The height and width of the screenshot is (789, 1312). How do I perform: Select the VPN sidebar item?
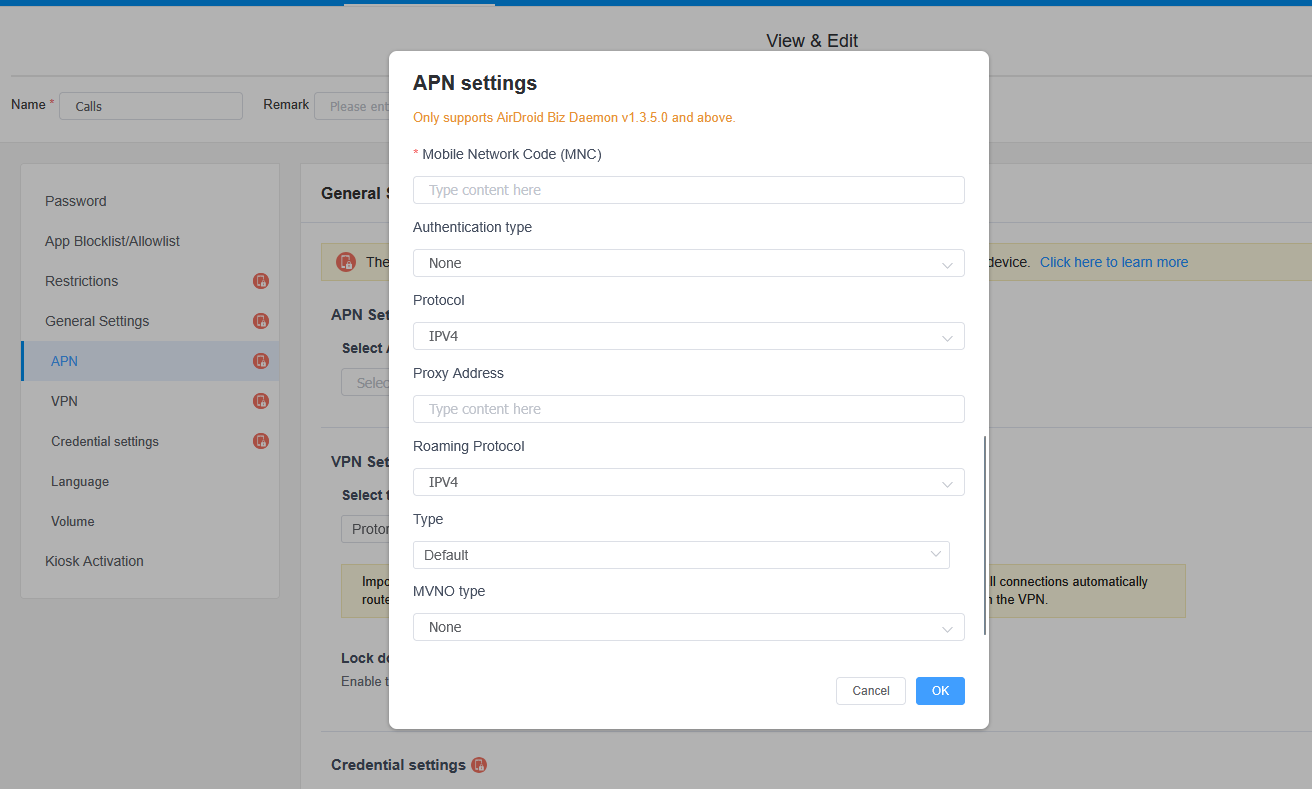pos(150,401)
